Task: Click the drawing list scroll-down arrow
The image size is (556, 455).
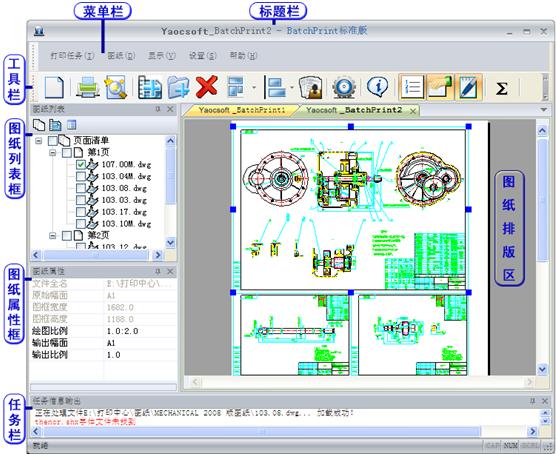Action: (x=171, y=243)
